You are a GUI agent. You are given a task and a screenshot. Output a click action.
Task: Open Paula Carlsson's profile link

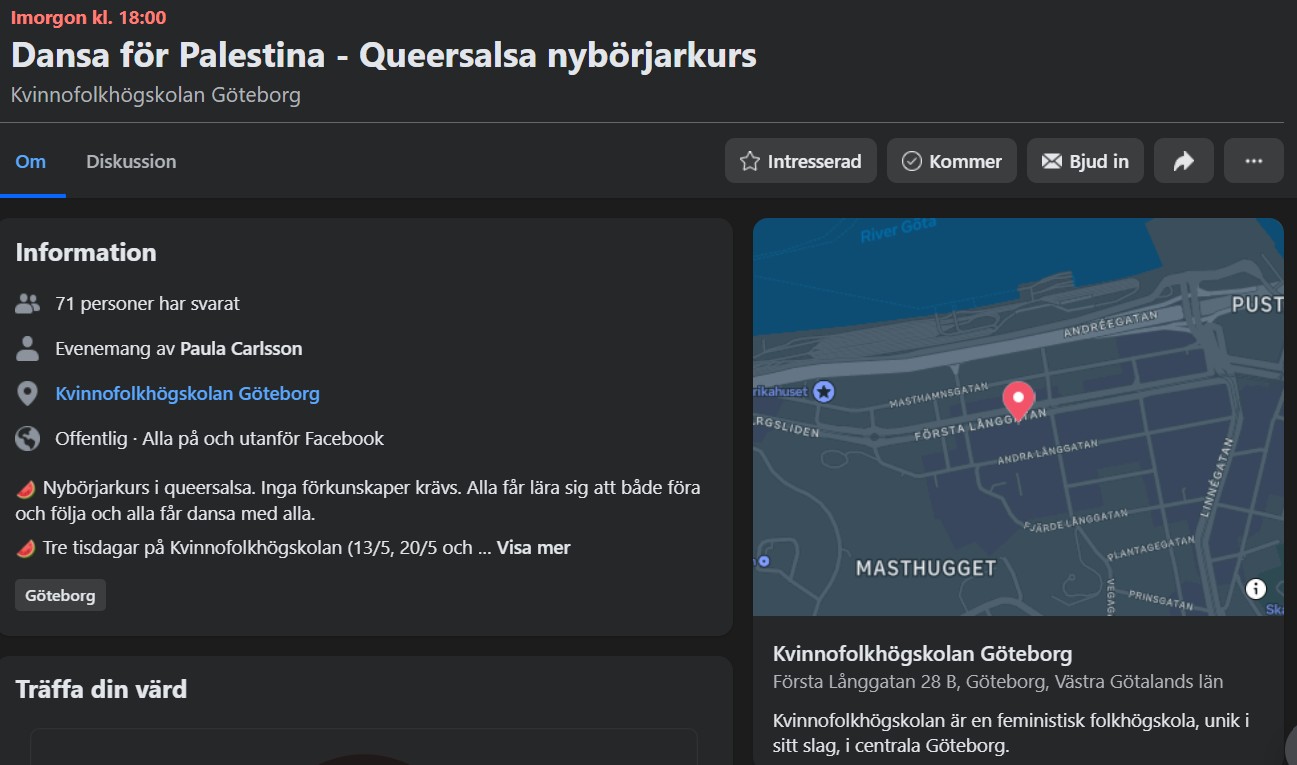click(241, 349)
